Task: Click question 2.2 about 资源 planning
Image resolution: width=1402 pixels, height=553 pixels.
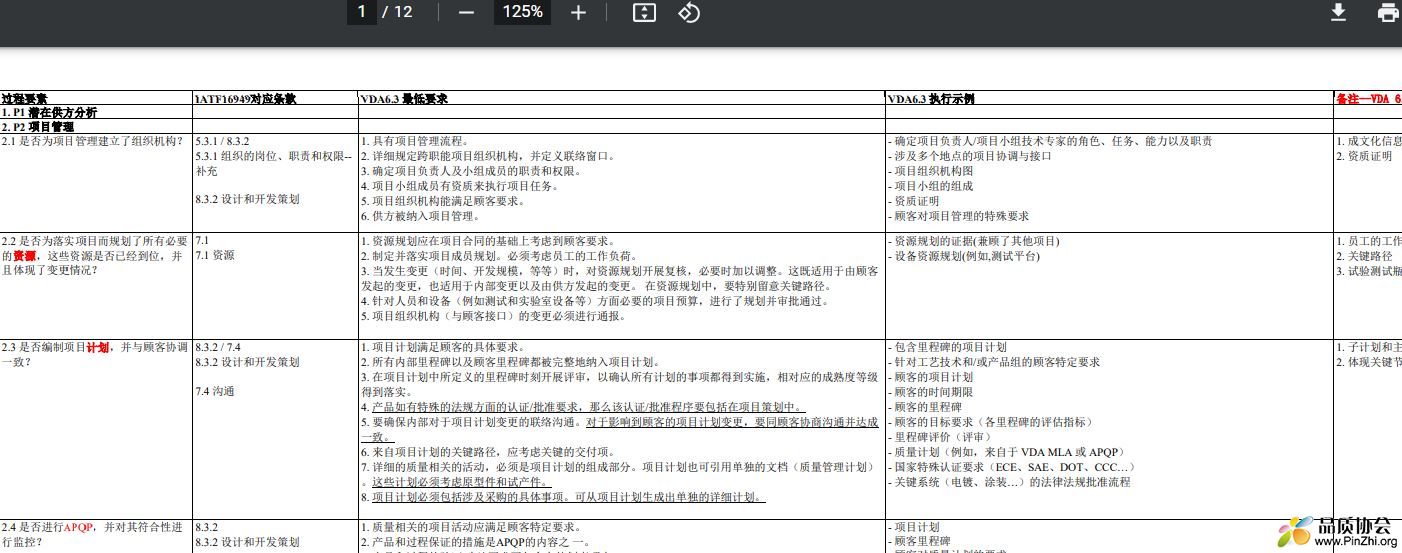Action: click(95, 256)
